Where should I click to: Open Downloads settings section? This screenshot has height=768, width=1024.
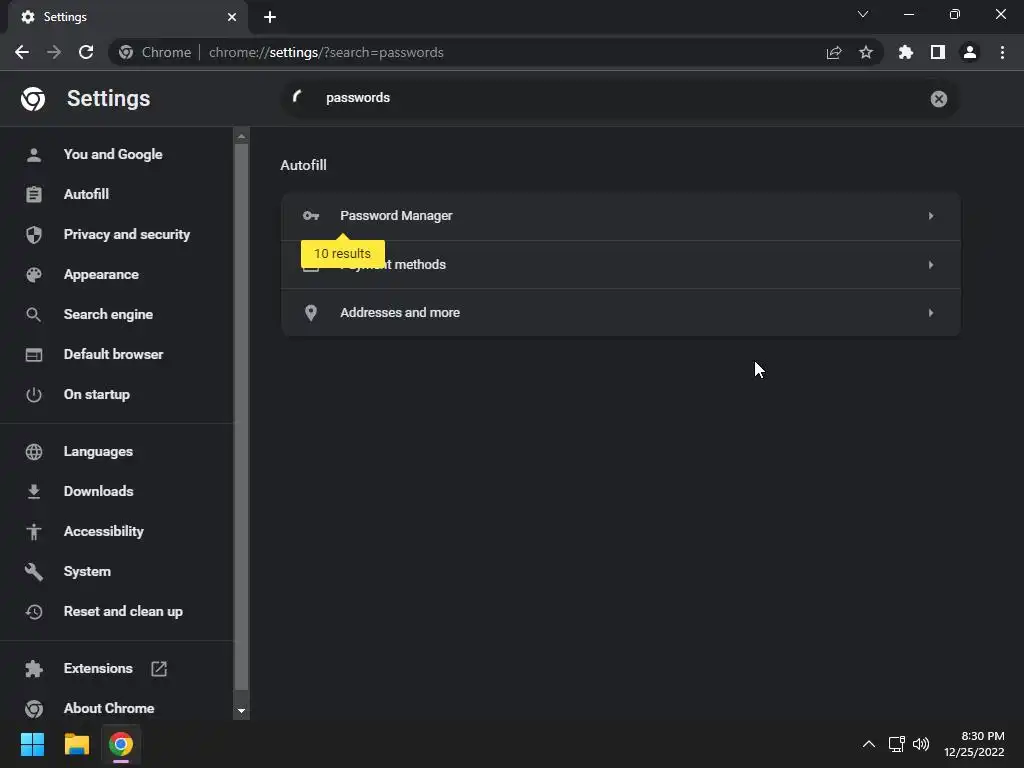point(98,491)
